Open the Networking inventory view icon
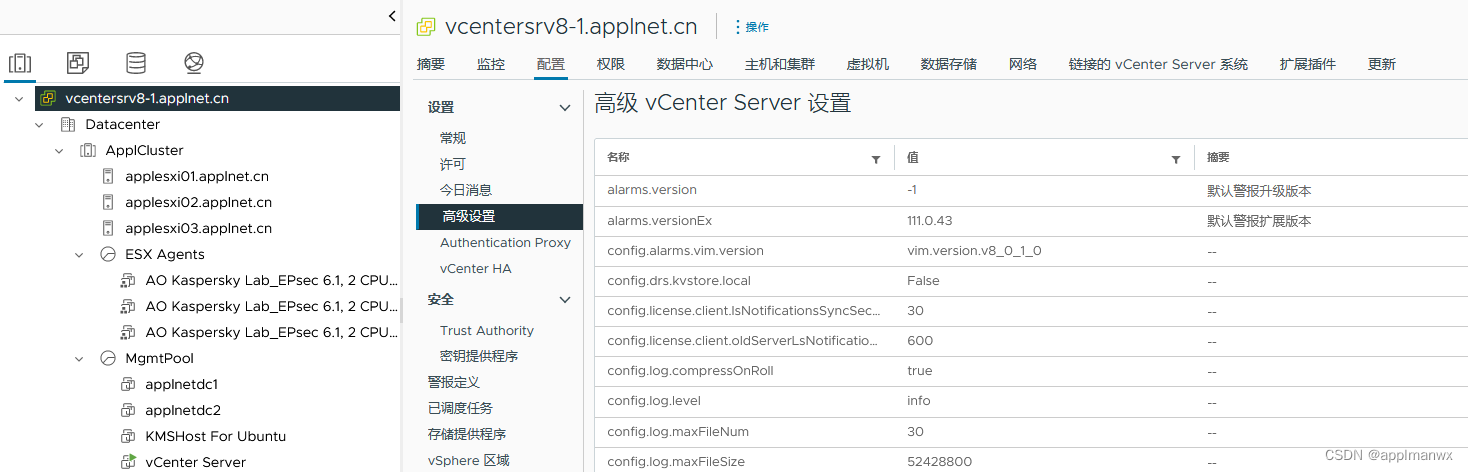1468x472 pixels. 194,63
